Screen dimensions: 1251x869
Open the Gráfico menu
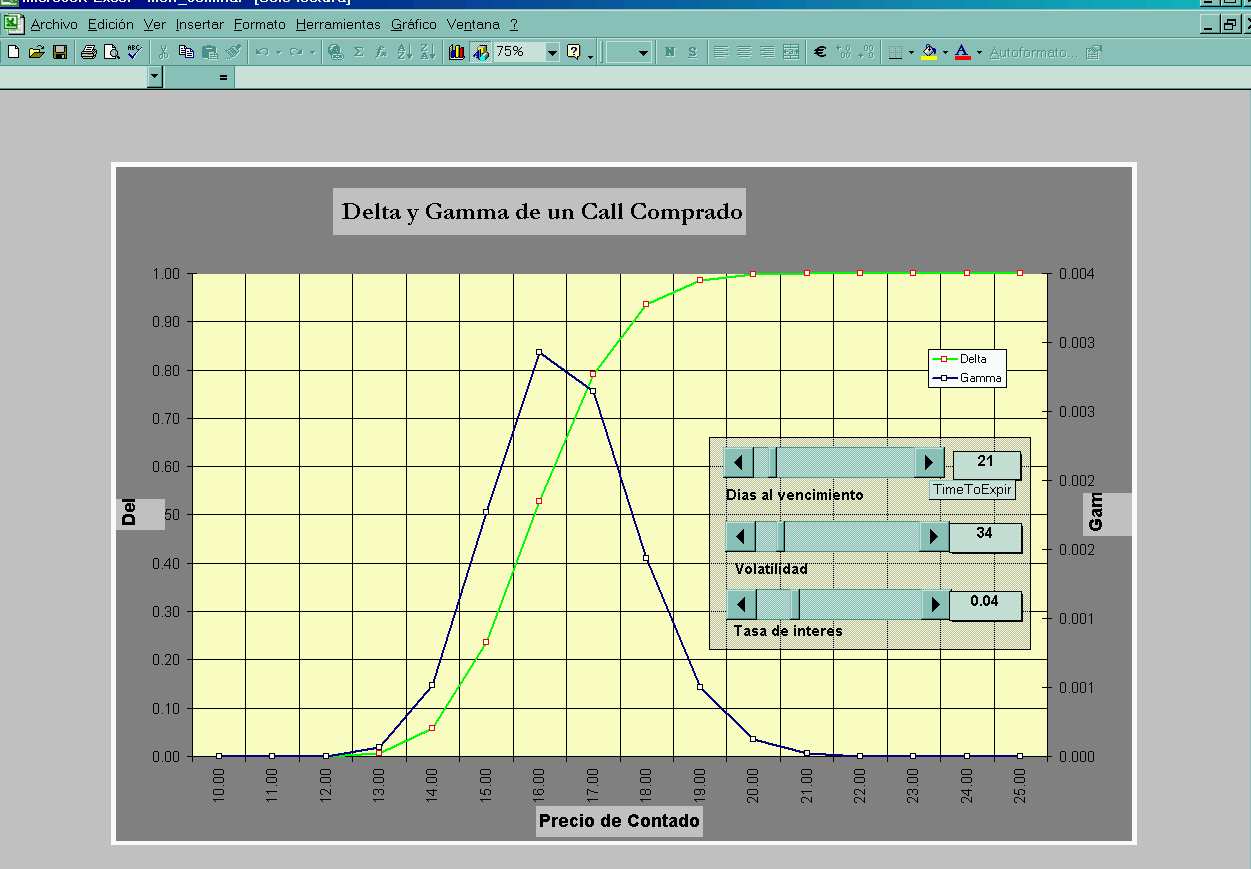click(414, 24)
